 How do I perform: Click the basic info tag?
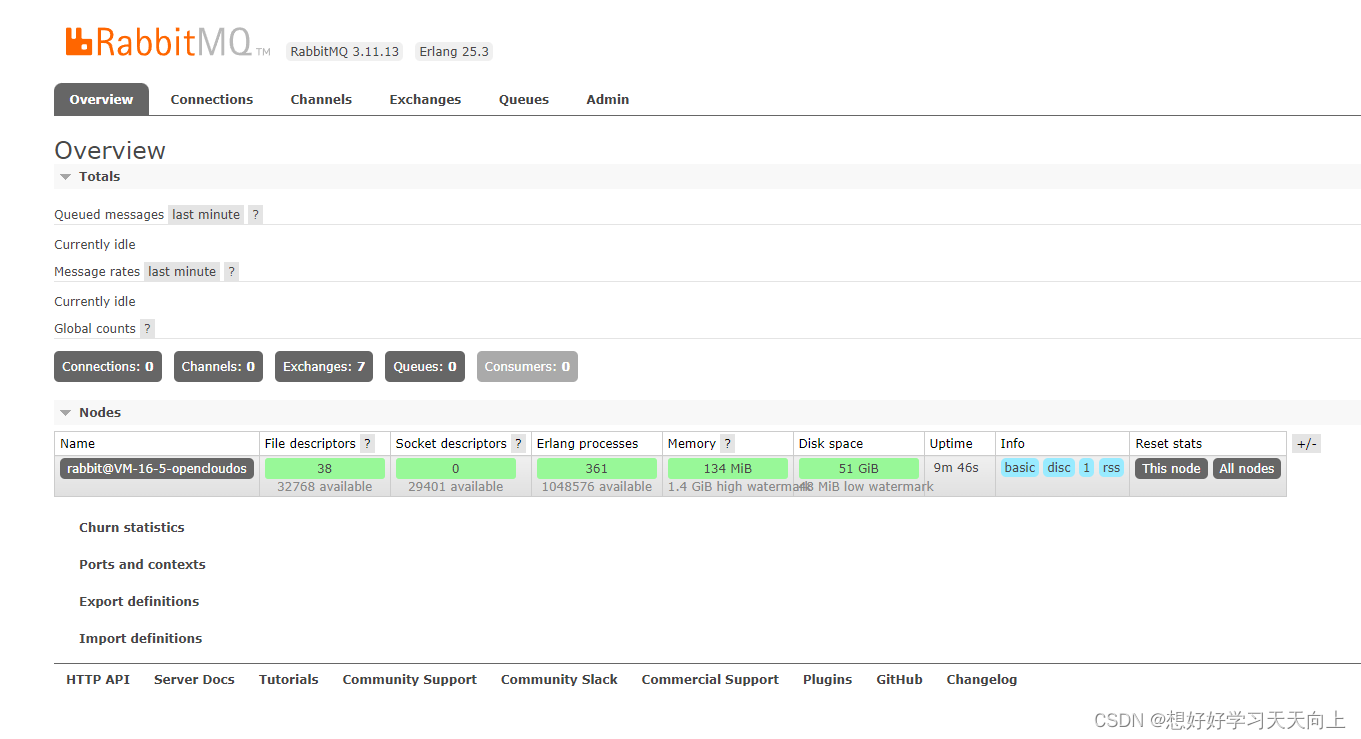coord(1020,468)
